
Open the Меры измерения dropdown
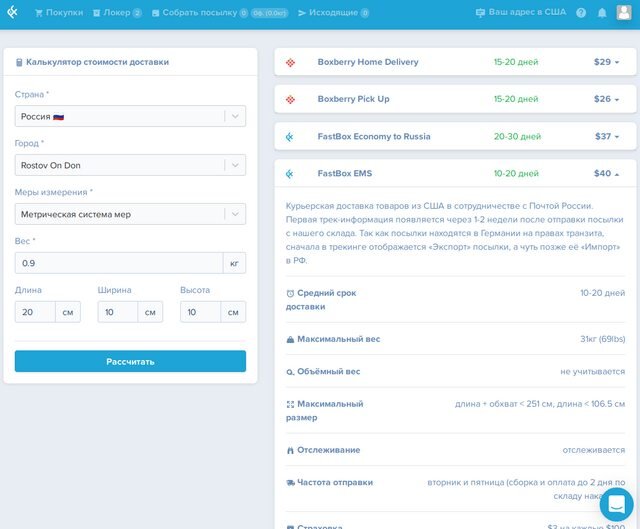(130, 214)
